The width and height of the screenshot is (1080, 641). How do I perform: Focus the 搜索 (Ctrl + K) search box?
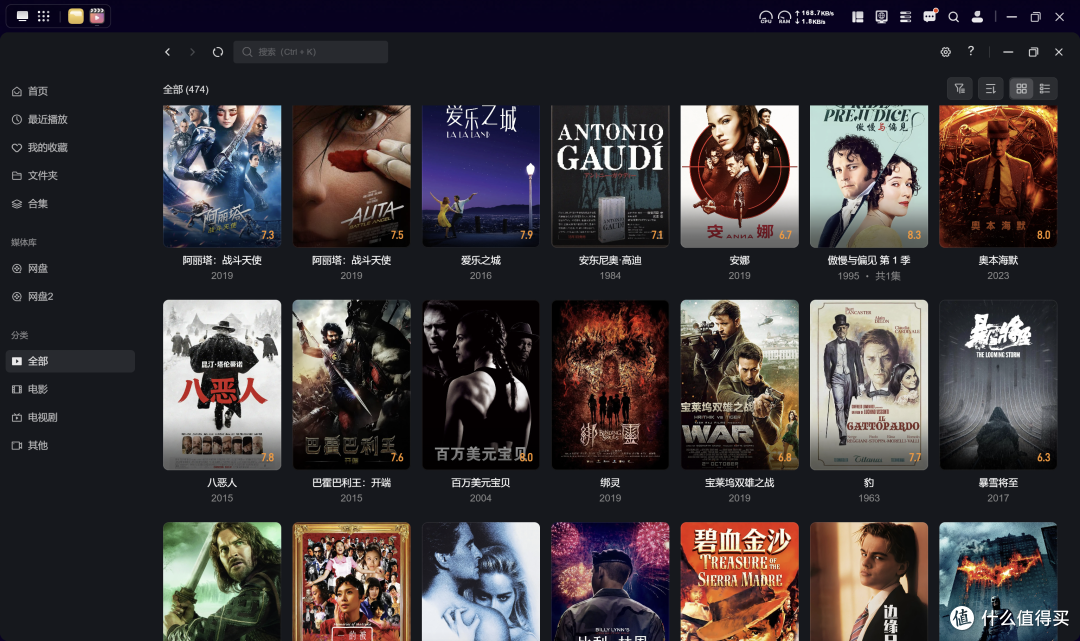pos(311,52)
